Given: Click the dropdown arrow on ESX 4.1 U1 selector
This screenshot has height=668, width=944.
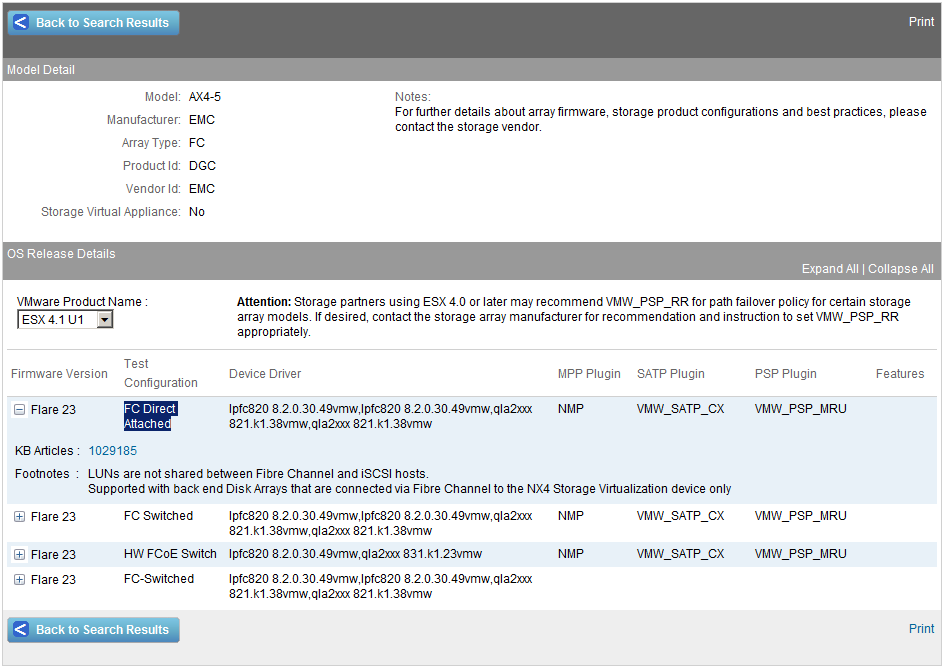Looking at the screenshot, I should (x=104, y=319).
